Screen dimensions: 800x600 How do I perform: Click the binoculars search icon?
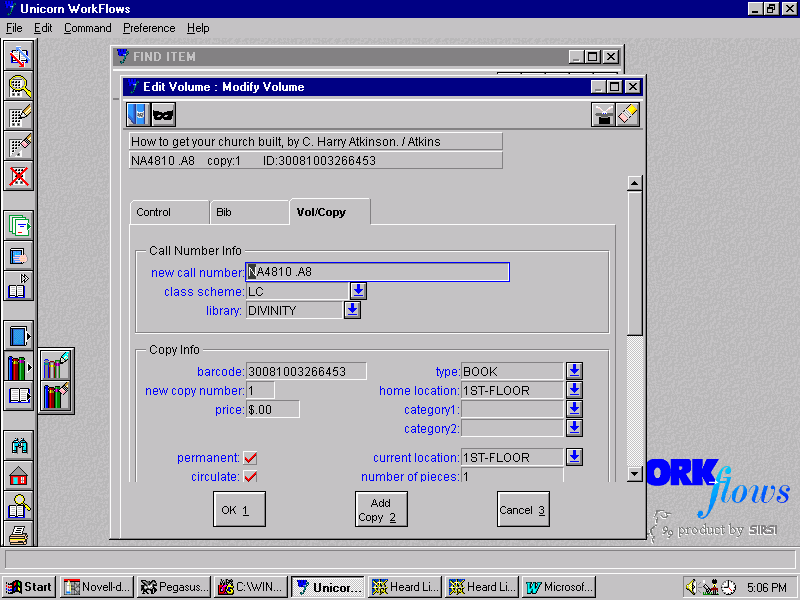click(x=19, y=445)
